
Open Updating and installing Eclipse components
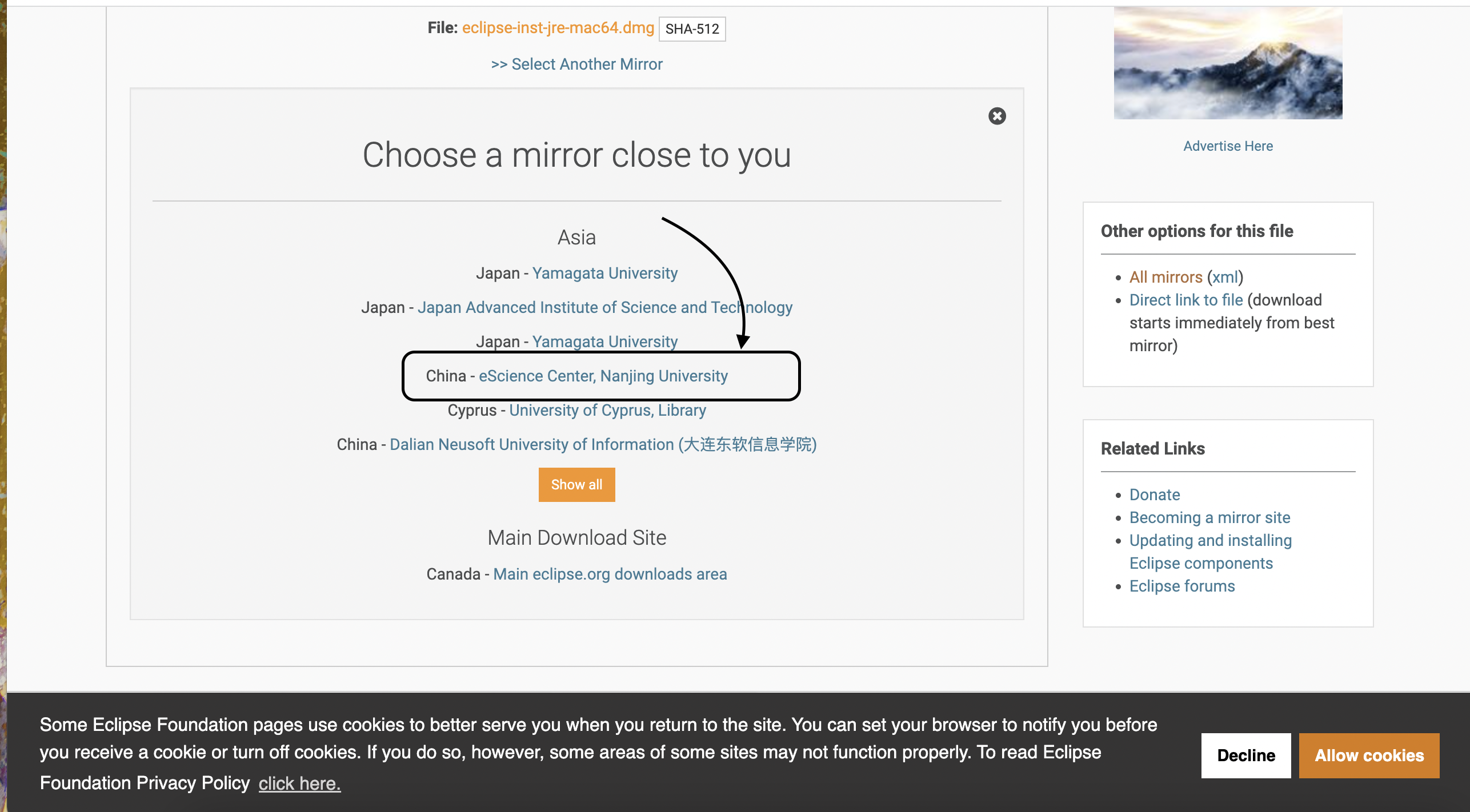[1210, 552]
